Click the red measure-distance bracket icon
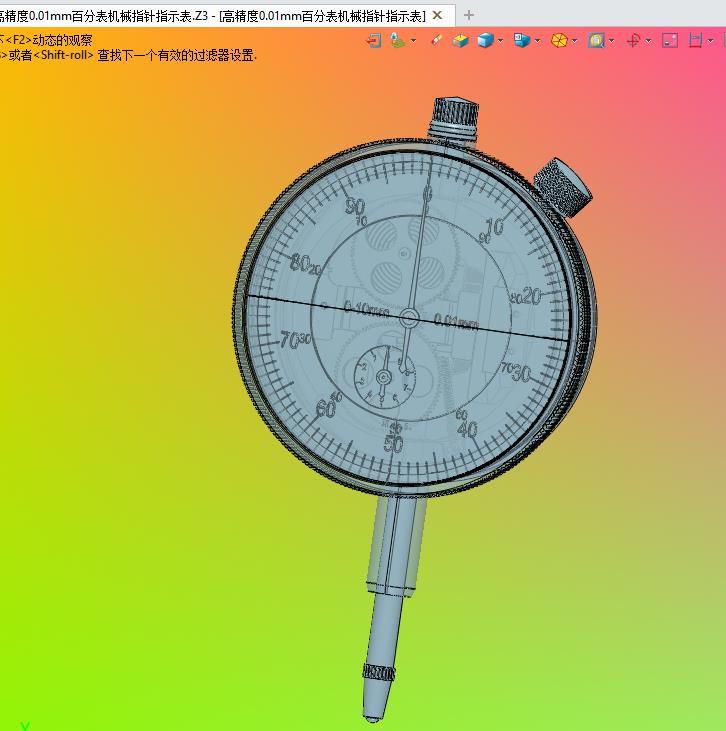Image resolution: width=726 pixels, height=731 pixels. pyautogui.click(x=695, y=41)
